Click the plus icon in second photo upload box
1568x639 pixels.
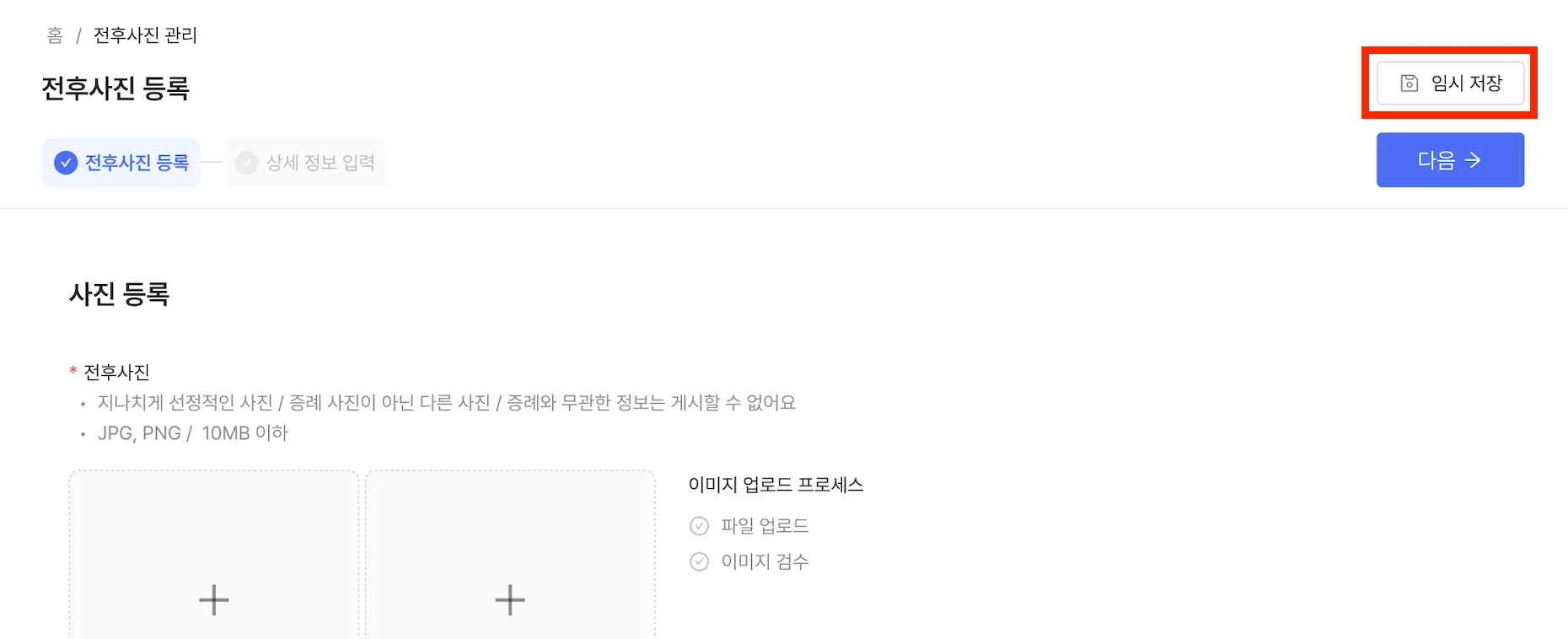pyautogui.click(x=510, y=600)
